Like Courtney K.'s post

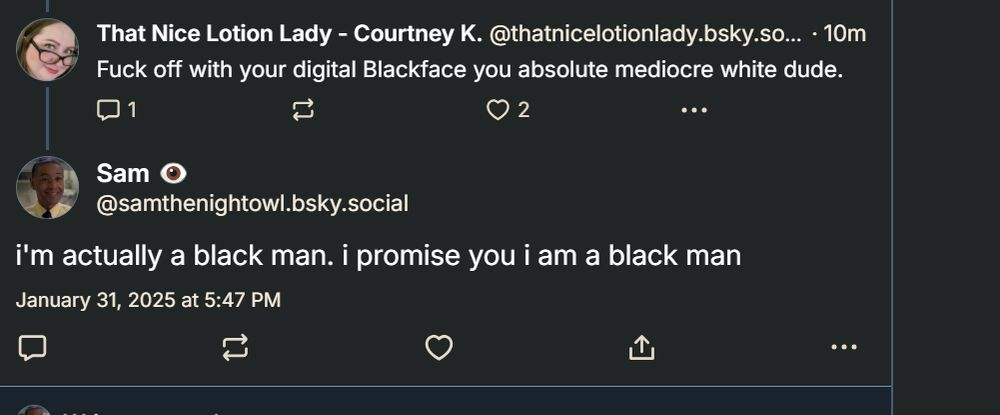click(x=498, y=110)
